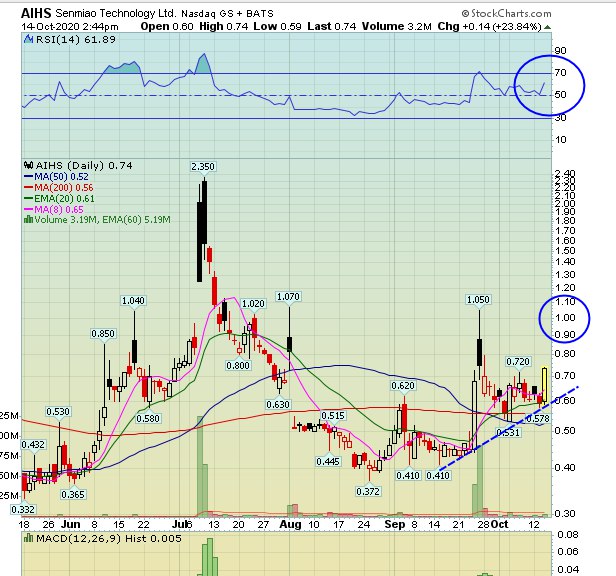Click the 0.332 low price label
Screen dimensions: 616x576
click(x=23, y=510)
